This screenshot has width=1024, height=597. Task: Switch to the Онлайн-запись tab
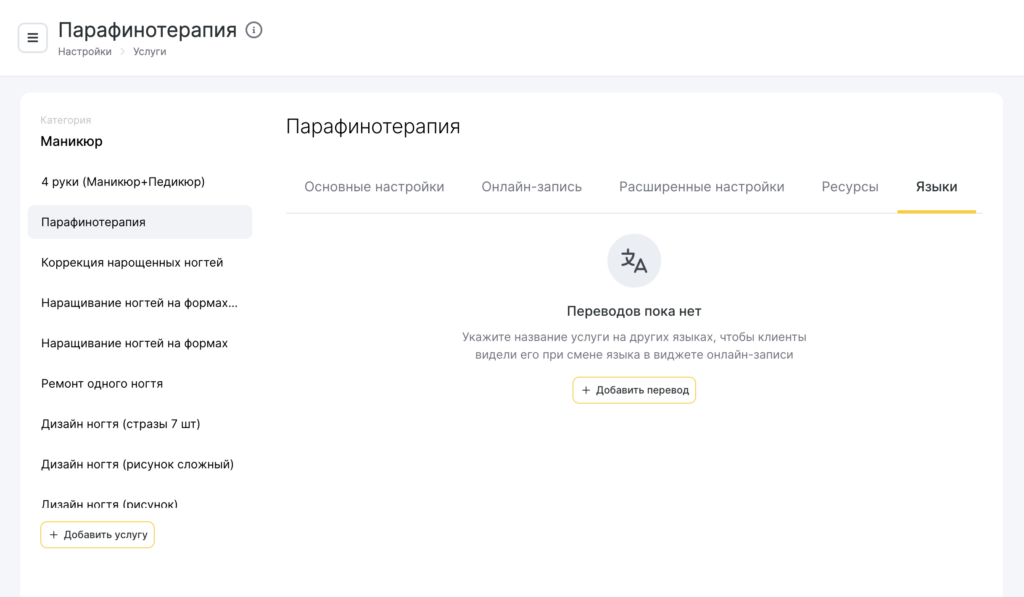[532, 187]
